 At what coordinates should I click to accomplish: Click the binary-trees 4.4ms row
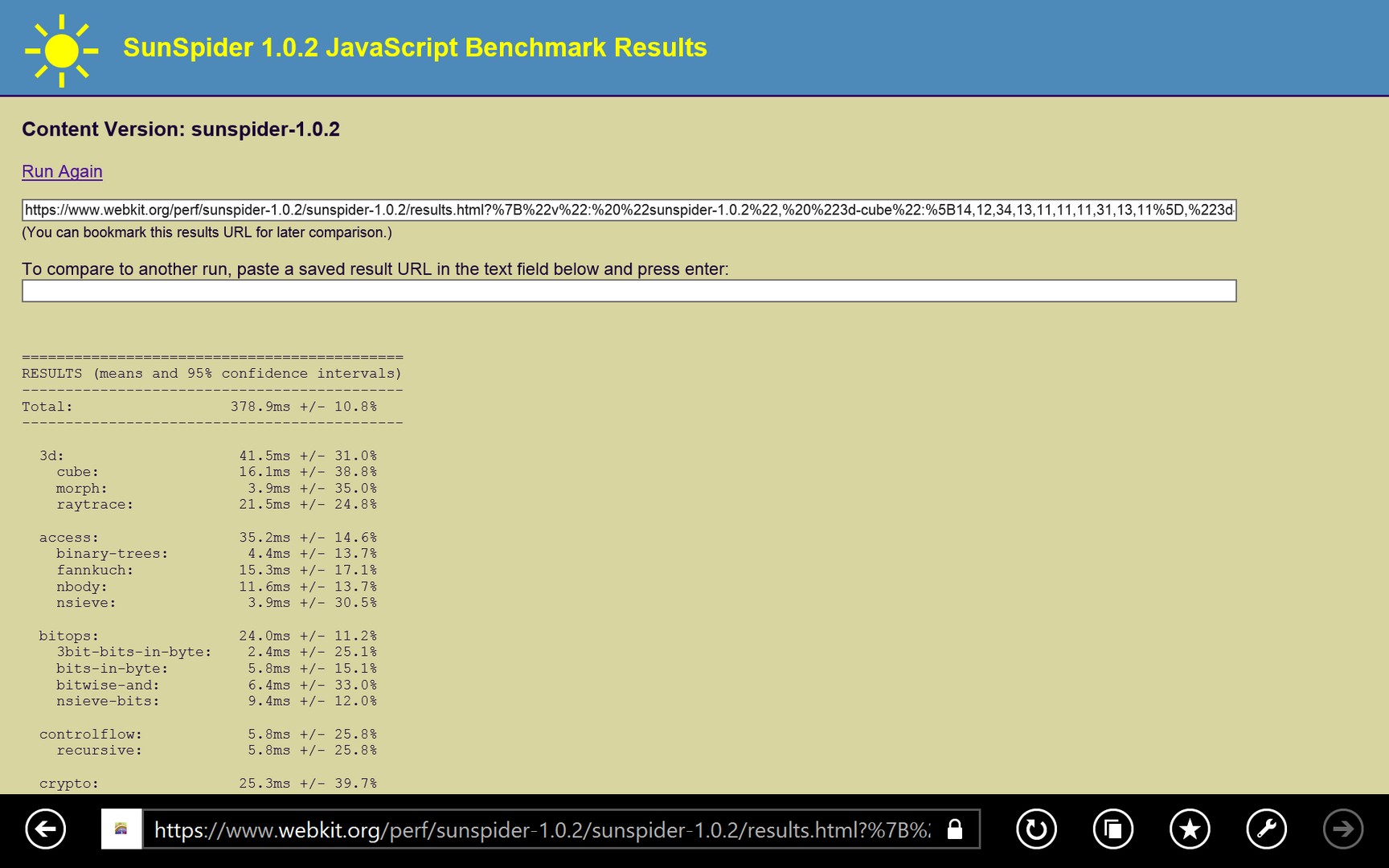point(216,554)
